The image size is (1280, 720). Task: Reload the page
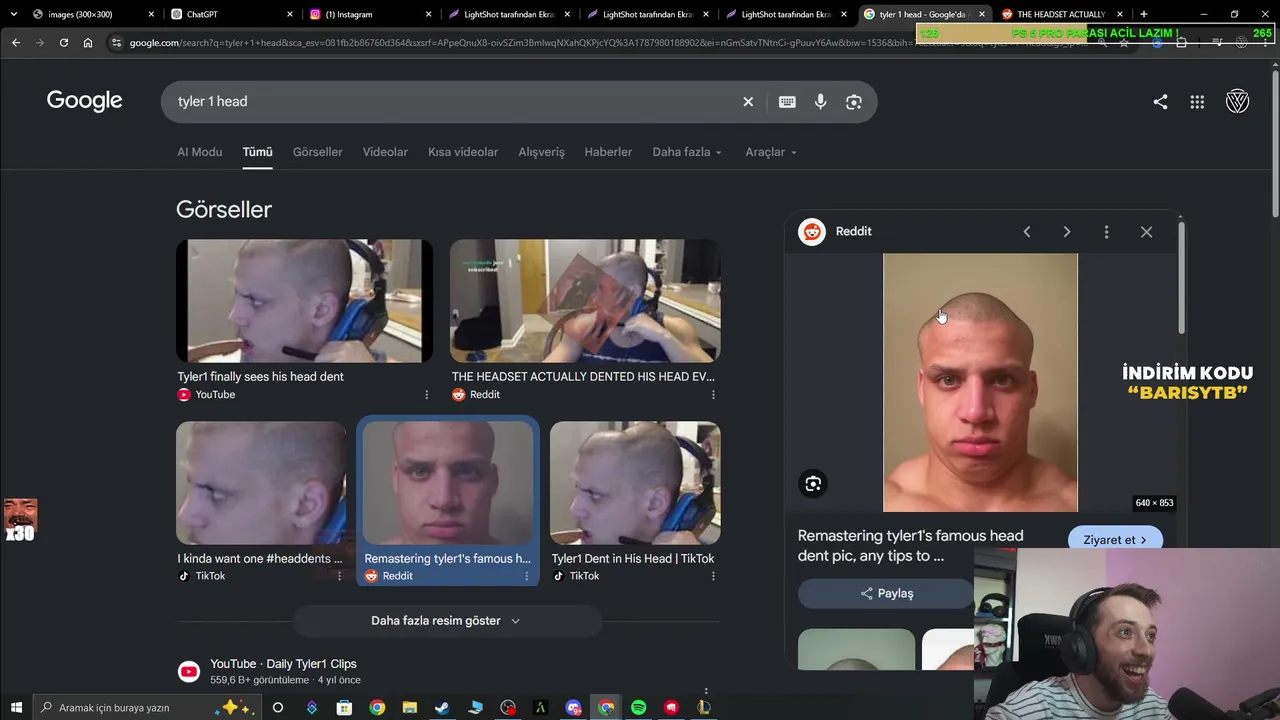coord(64,43)
